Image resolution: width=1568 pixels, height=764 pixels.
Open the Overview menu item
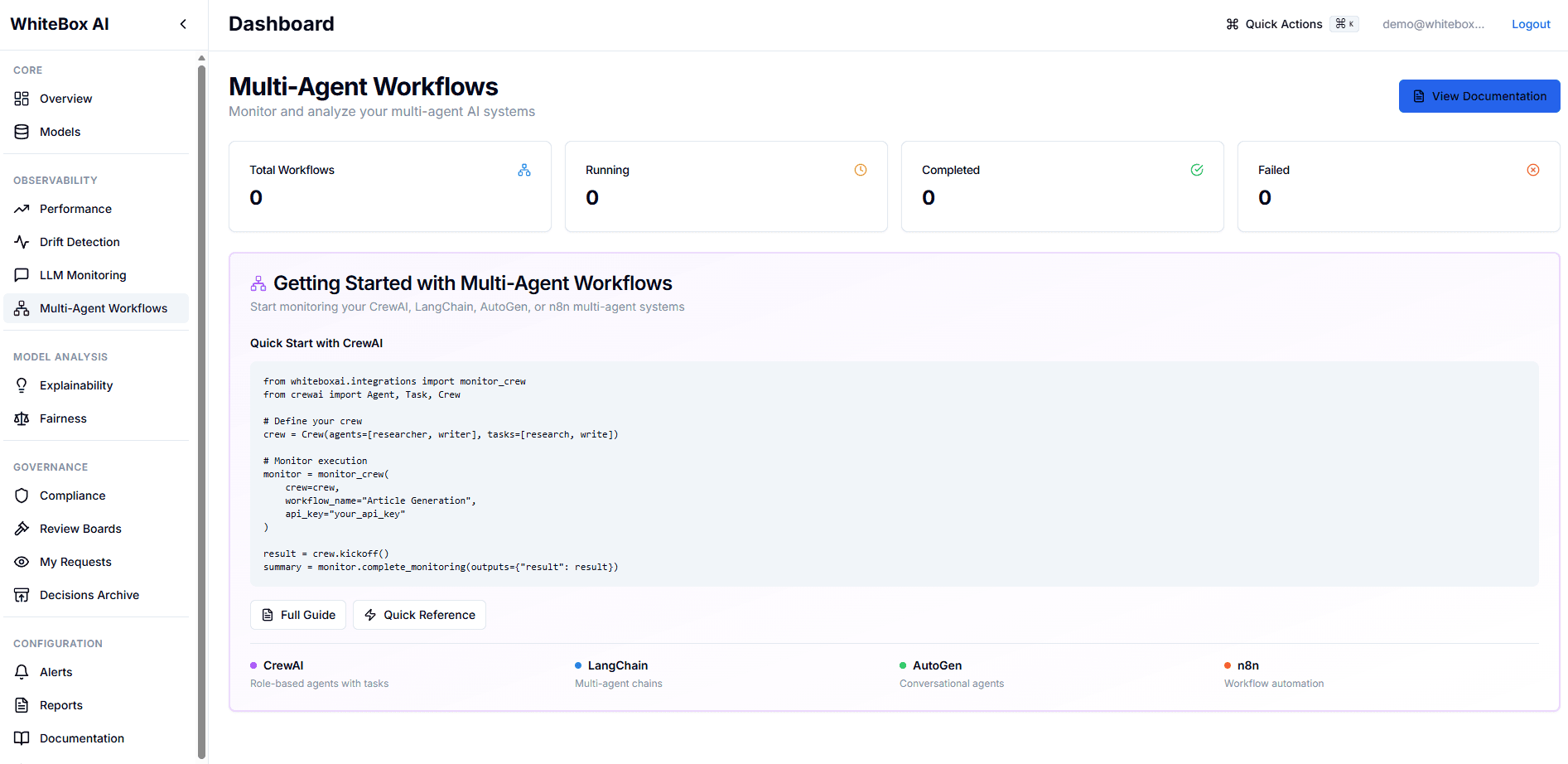point(96,99)
